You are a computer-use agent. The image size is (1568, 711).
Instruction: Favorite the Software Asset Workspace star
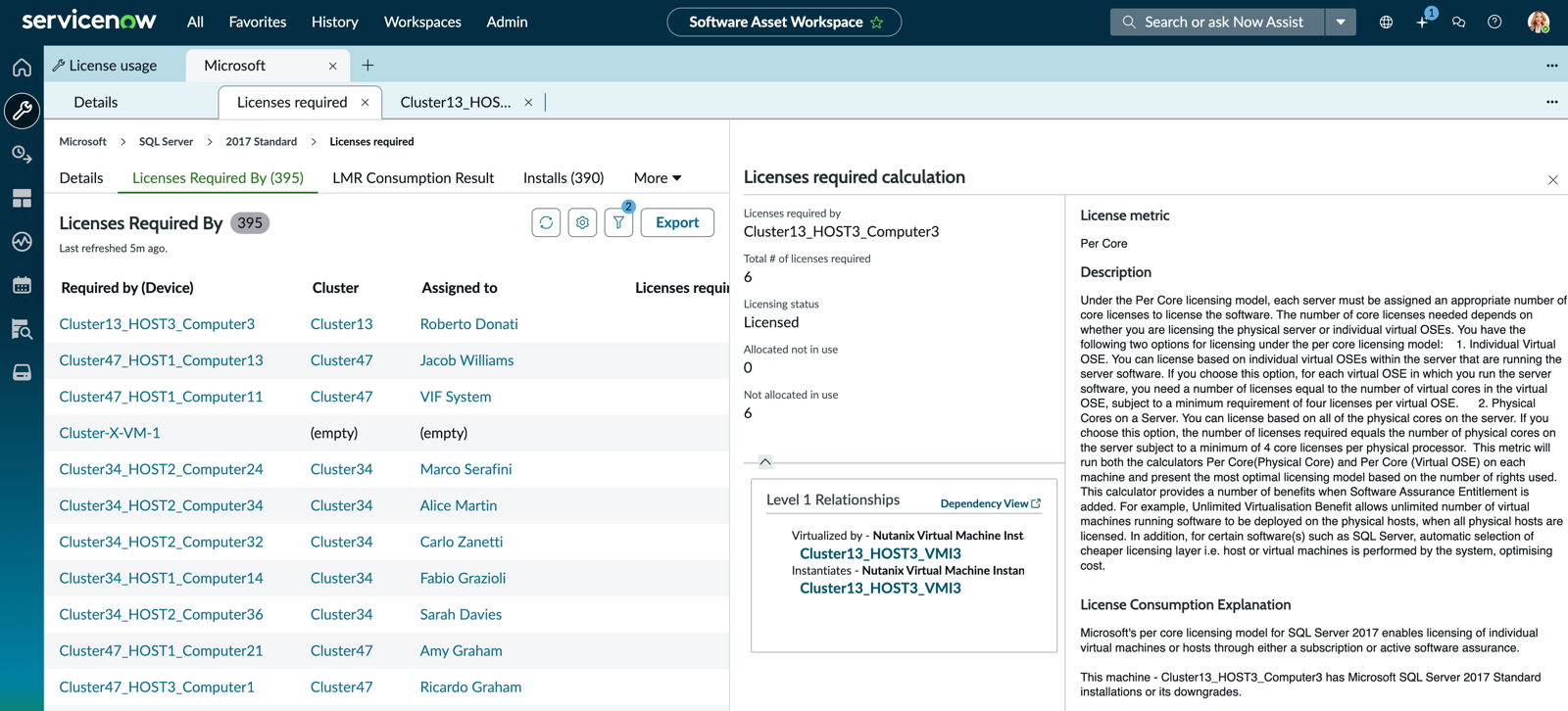(877, 22)
